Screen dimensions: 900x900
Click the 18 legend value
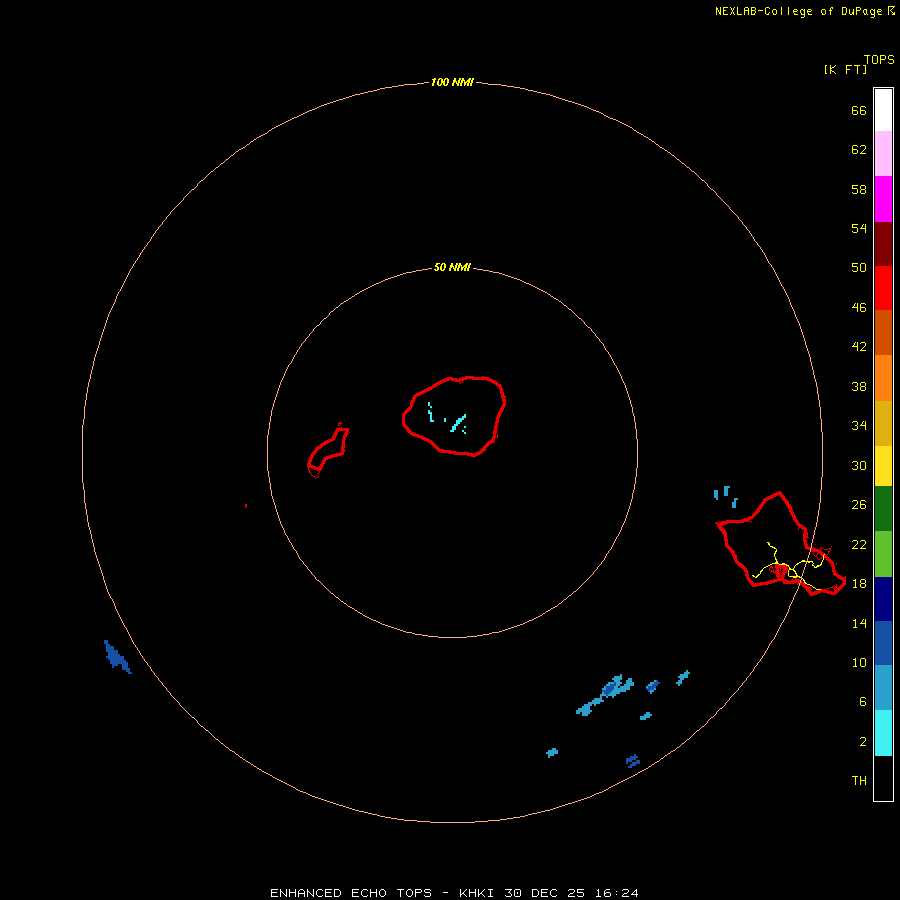pos(859,584)
